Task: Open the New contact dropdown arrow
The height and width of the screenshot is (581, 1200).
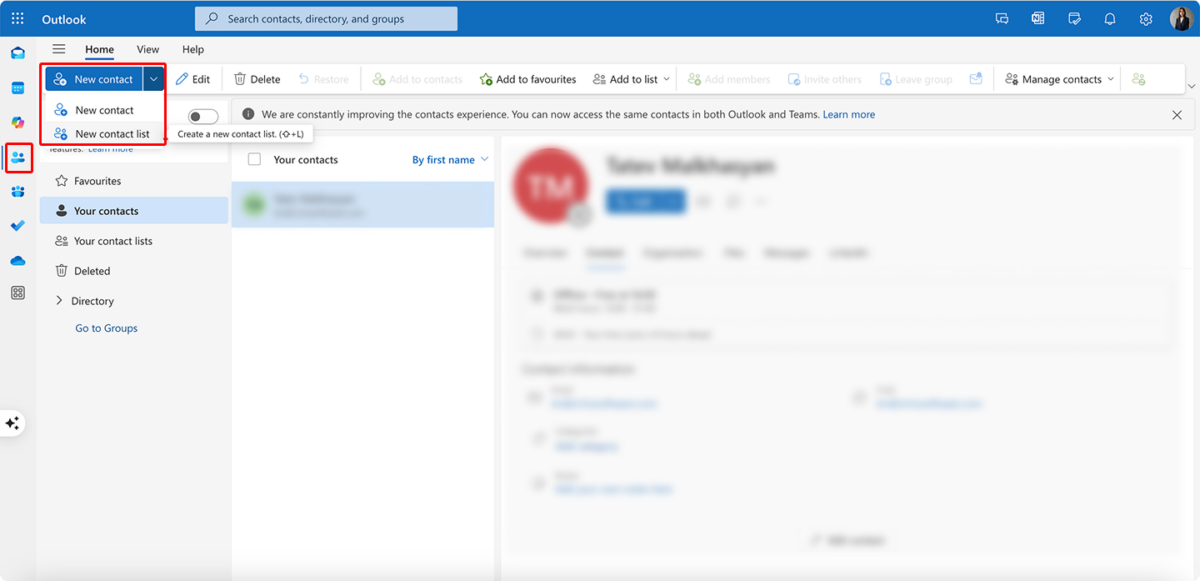Action: click(x=153, y=78)
